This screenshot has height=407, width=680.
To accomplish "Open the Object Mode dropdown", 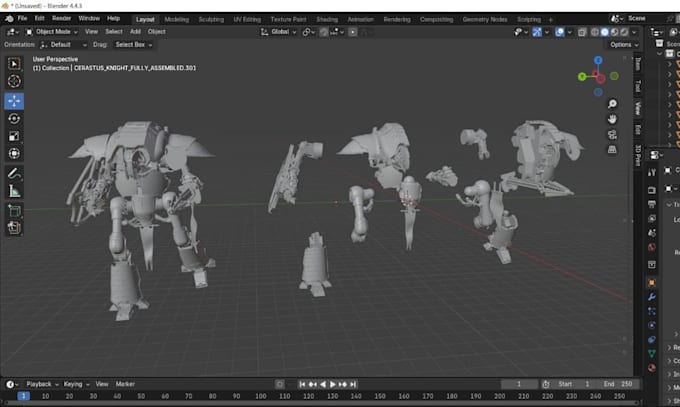I will point(52,32).
